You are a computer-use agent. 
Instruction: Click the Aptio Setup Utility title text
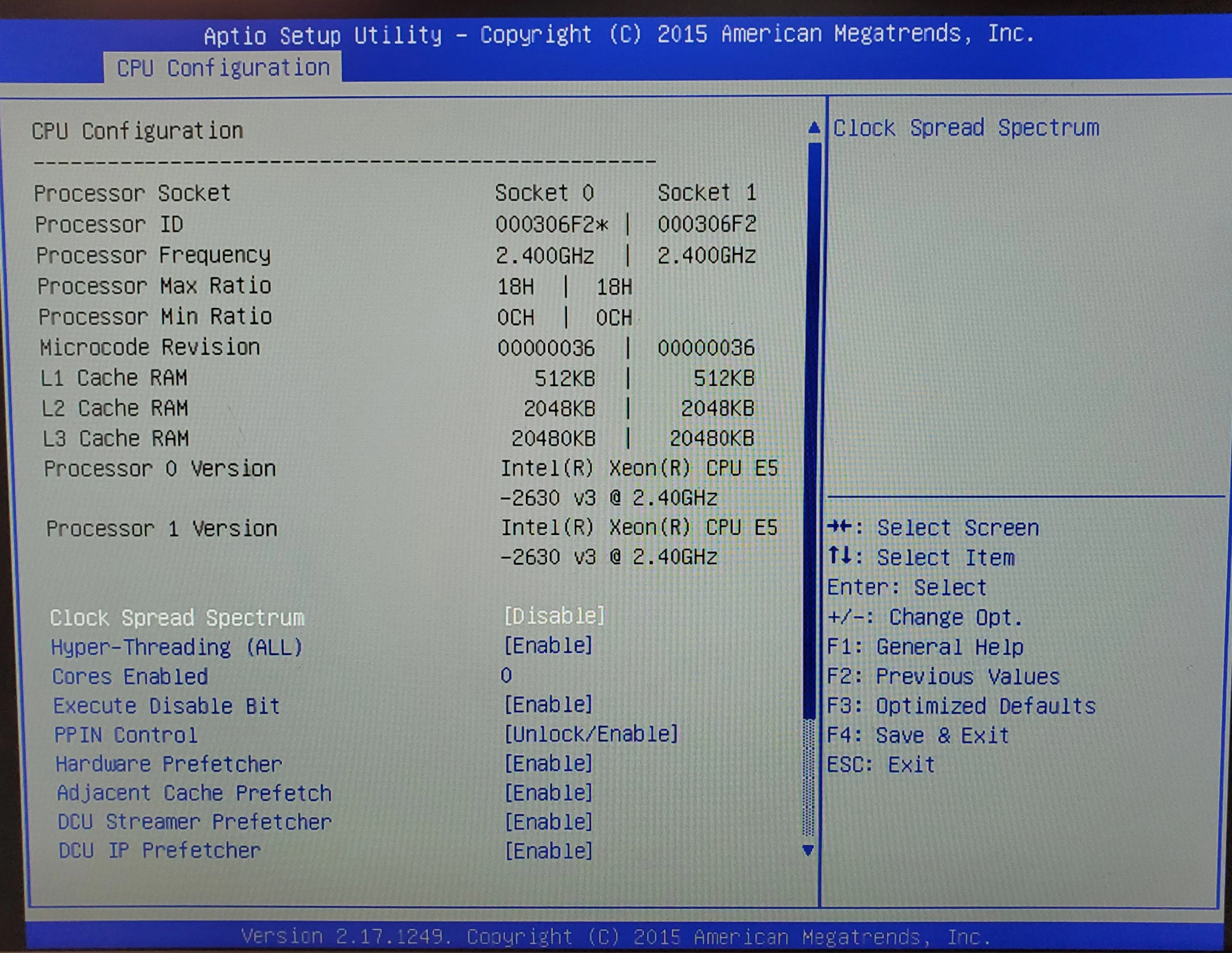point(619,35)
